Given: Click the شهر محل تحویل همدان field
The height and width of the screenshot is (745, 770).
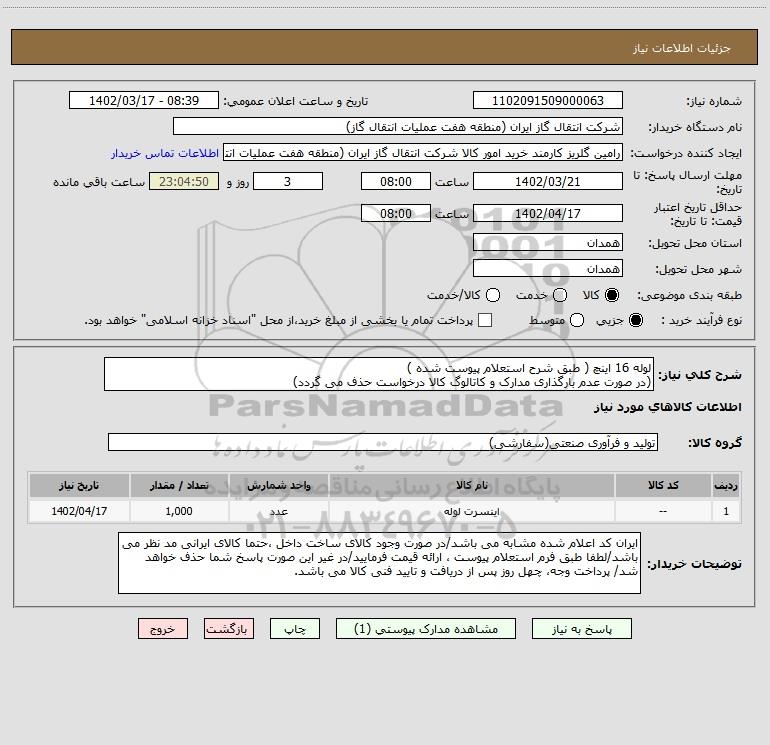Looking at the screenshot, I should (548, 269).
